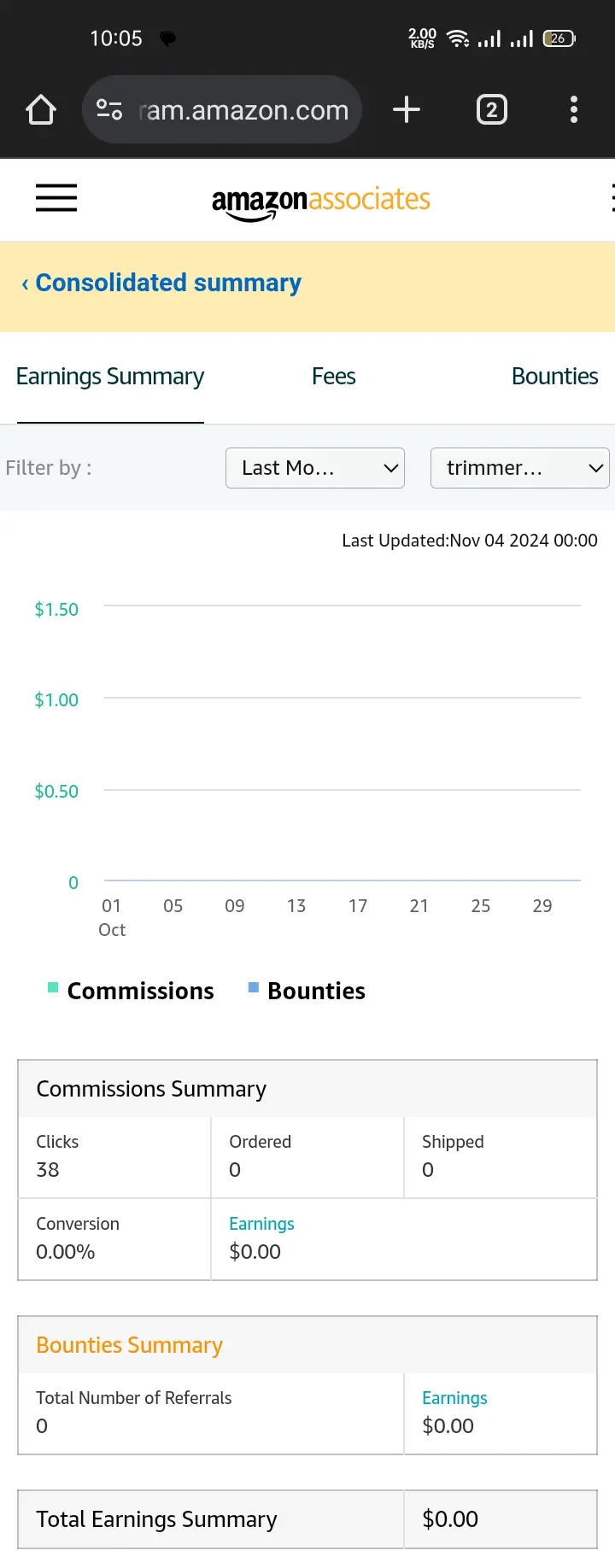Toggle Bounties series in chart legend
This screenshot has height=1568, width=615.
[316, 991]
